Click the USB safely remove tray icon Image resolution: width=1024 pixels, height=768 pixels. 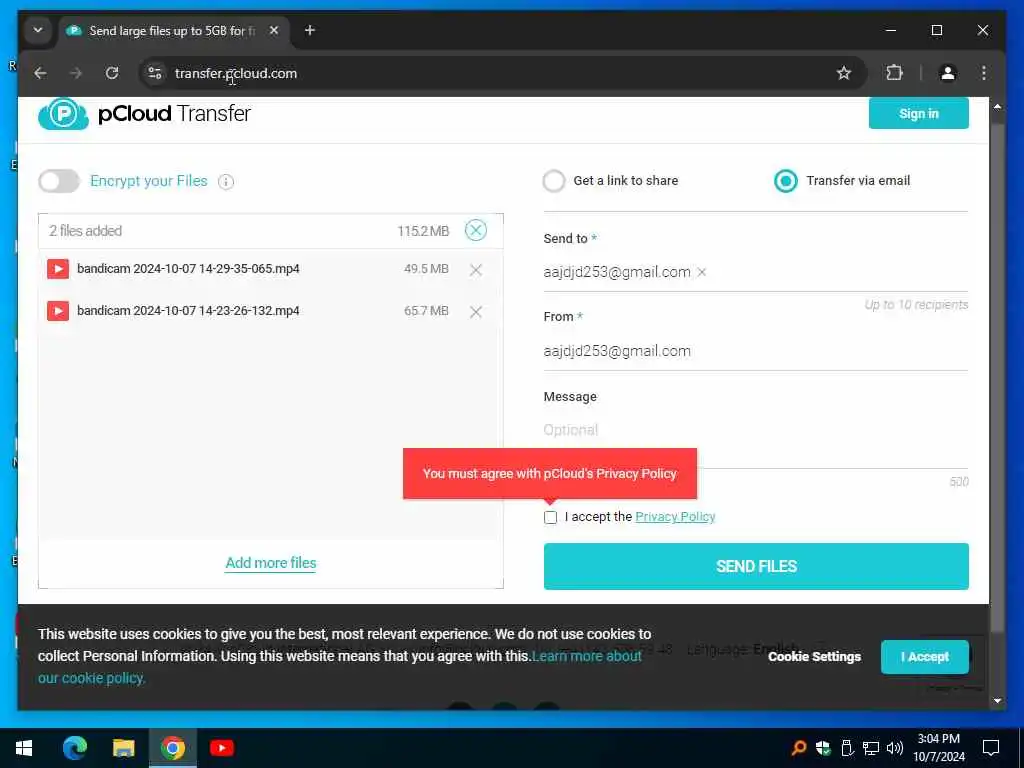847,748
